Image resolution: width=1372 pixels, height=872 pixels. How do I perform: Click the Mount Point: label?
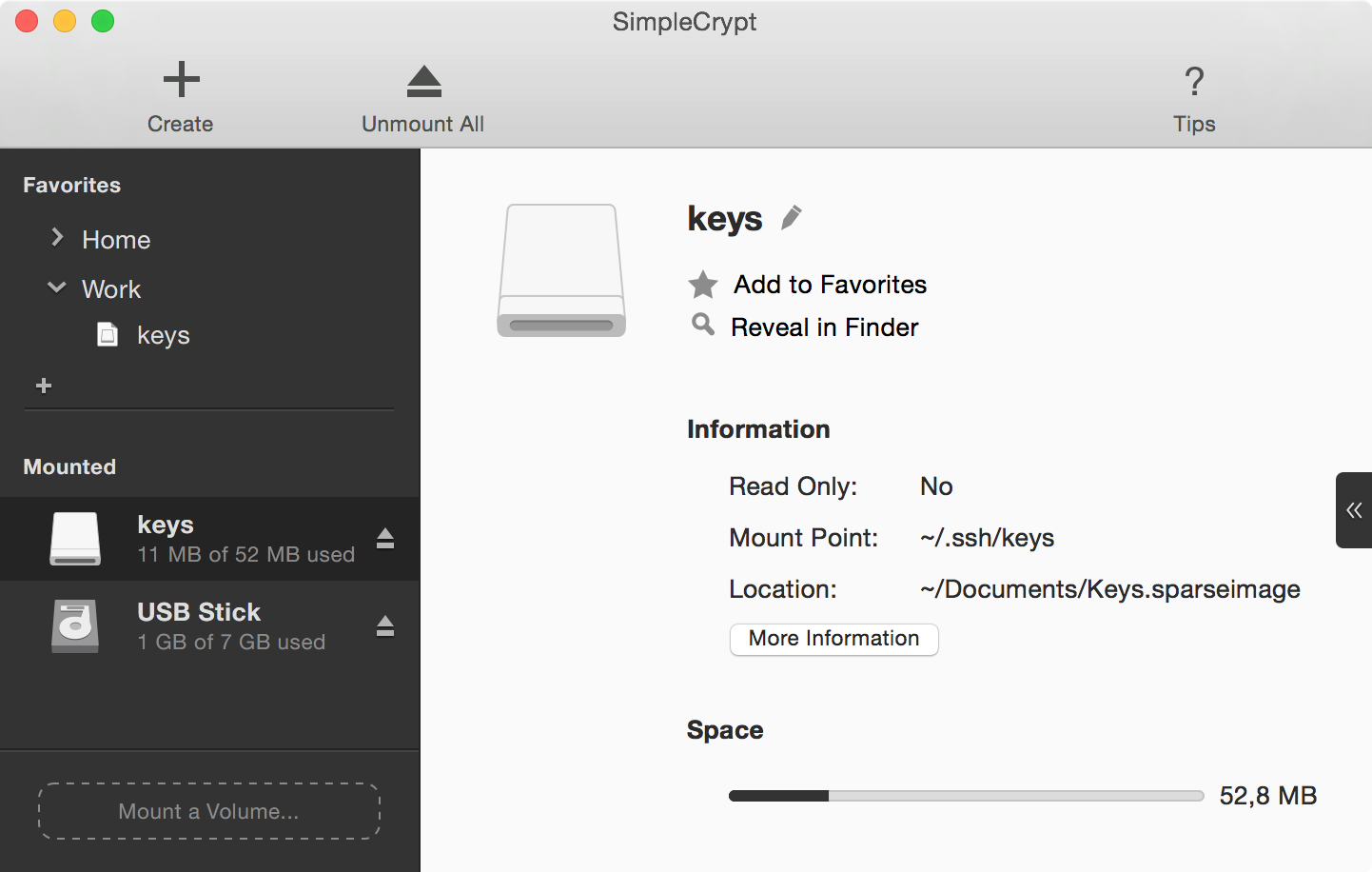pos(804,538)
